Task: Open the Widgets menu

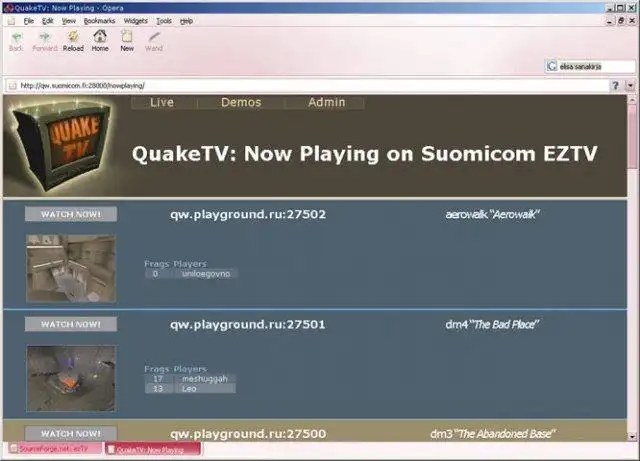Action: [x=136, y=21]
